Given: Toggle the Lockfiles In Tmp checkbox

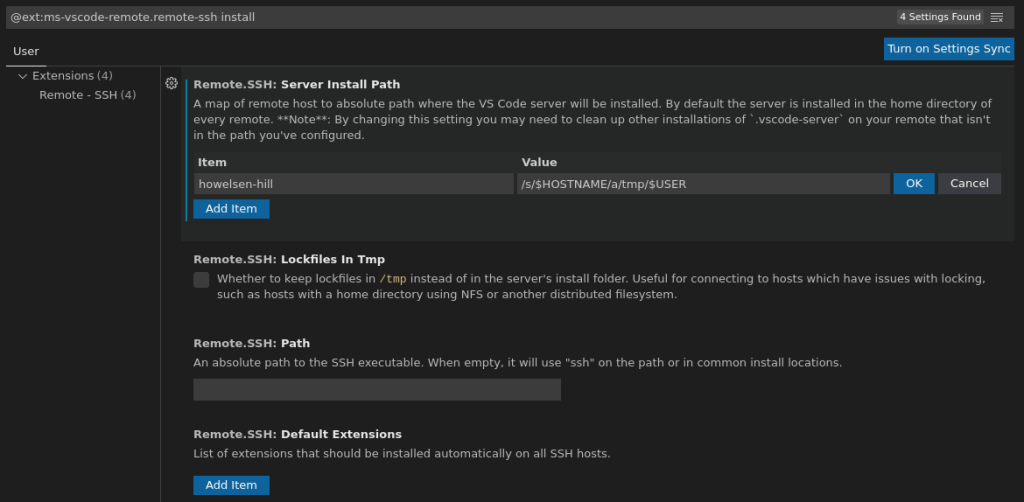Looking at the screenshot, I should point(201,280).
